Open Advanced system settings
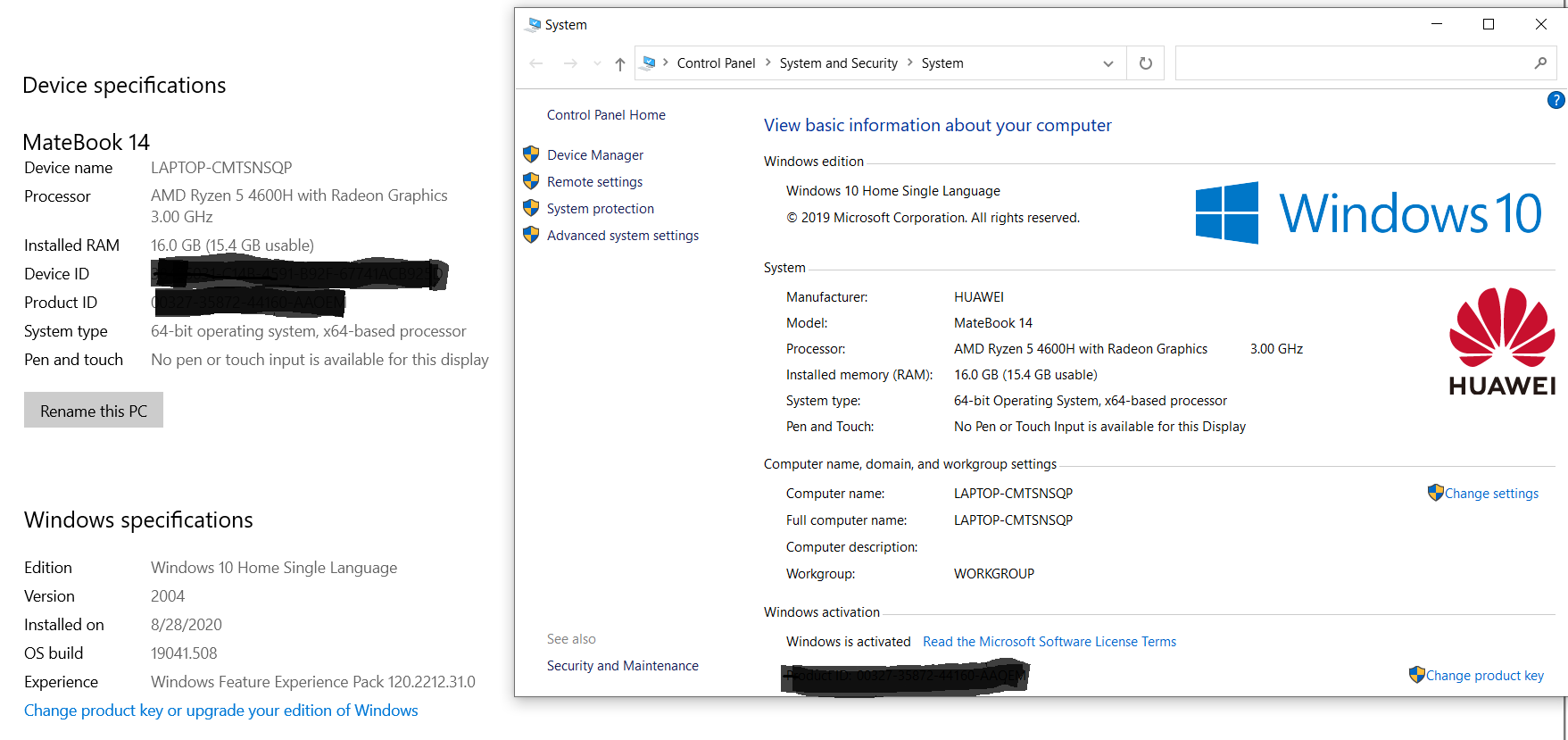The height and width of the screenshot is (740, 1568). point(623,236)
